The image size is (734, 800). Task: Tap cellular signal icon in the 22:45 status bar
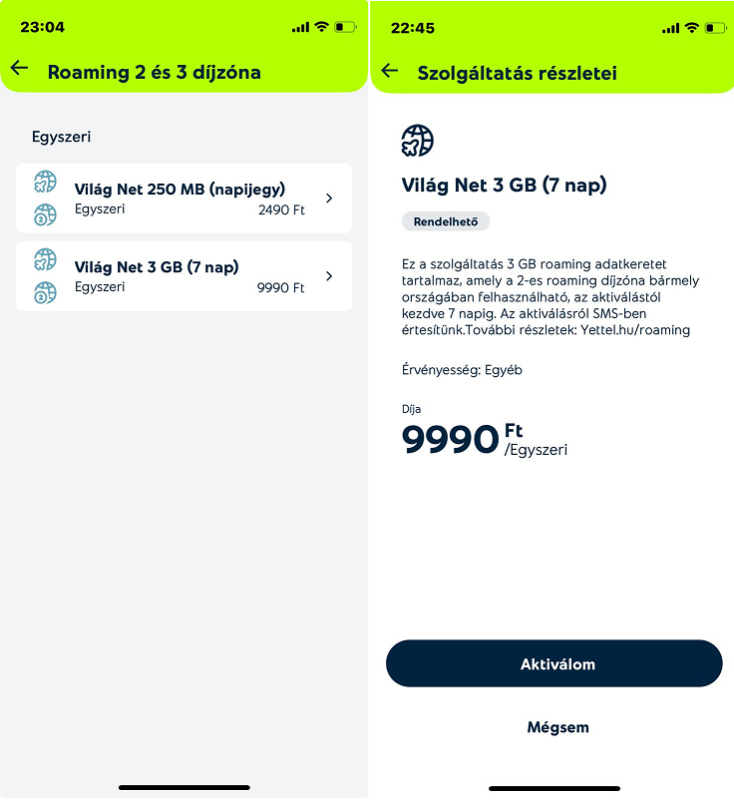coord(670,28)
